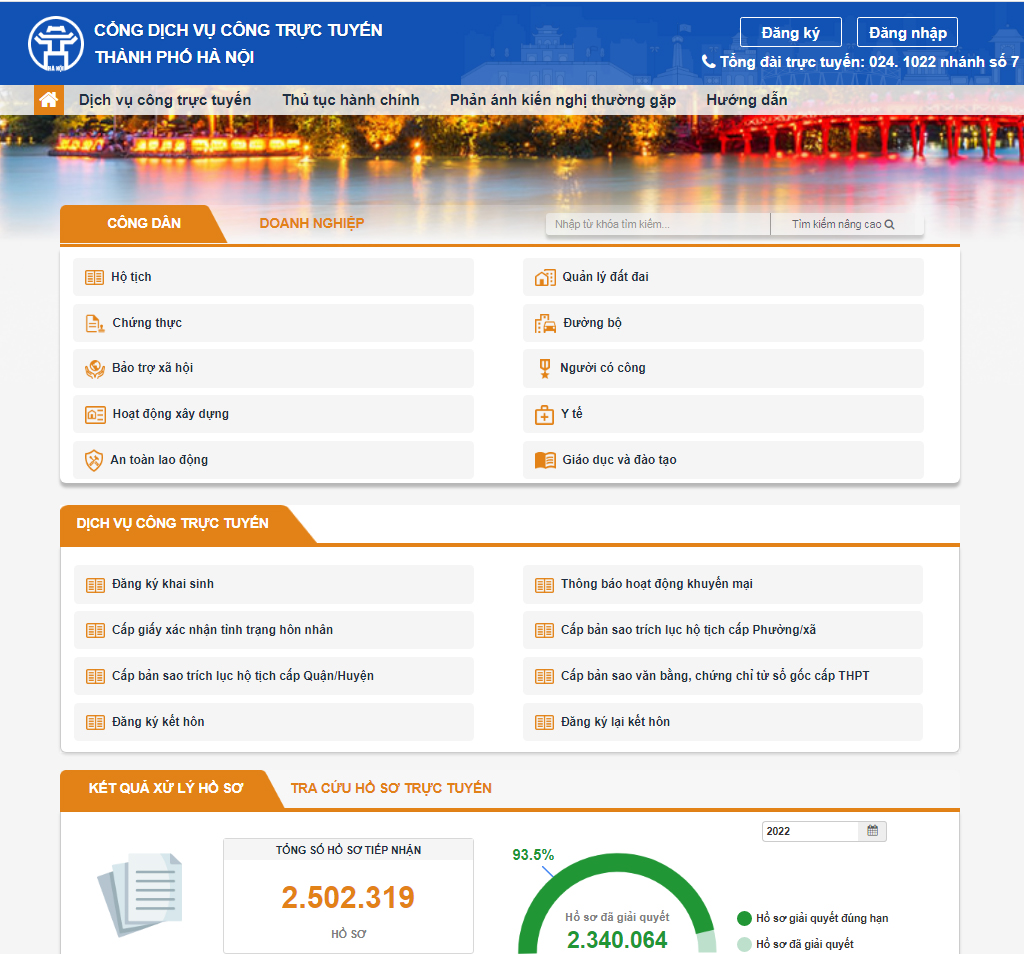
Task: Click the Người có công medal icon
Action: [545, 369]
